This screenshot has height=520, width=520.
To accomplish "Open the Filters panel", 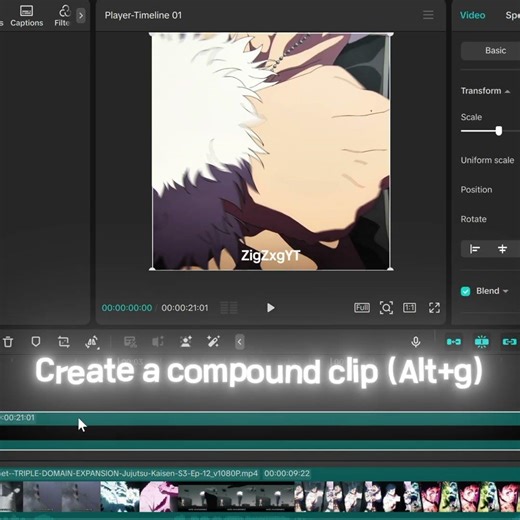I will (x=62, y=16).
